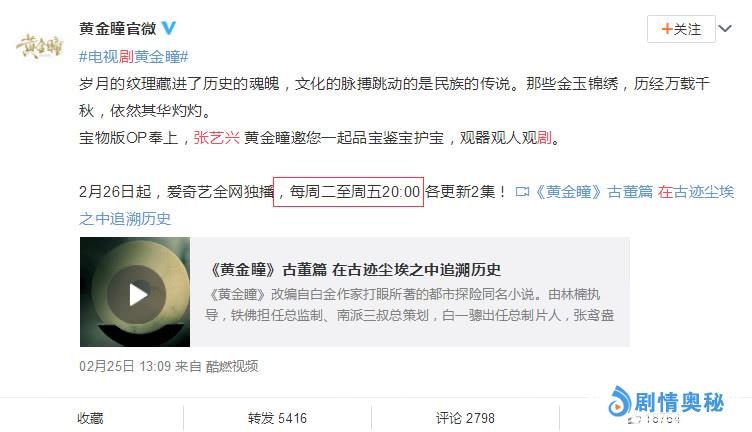Play the 黄金瞳 古董篇 video
The image size is (752, 432).
coord(137,294)
